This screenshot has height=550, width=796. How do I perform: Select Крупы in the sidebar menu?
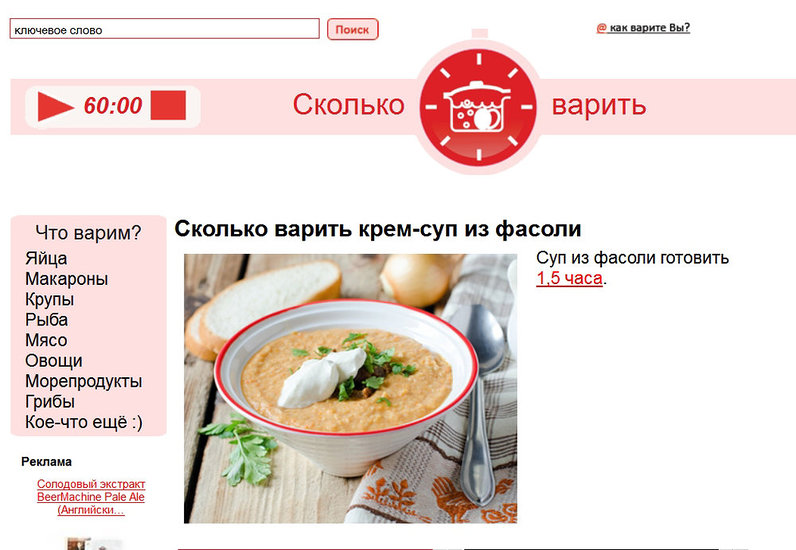(x=50, y=300)
